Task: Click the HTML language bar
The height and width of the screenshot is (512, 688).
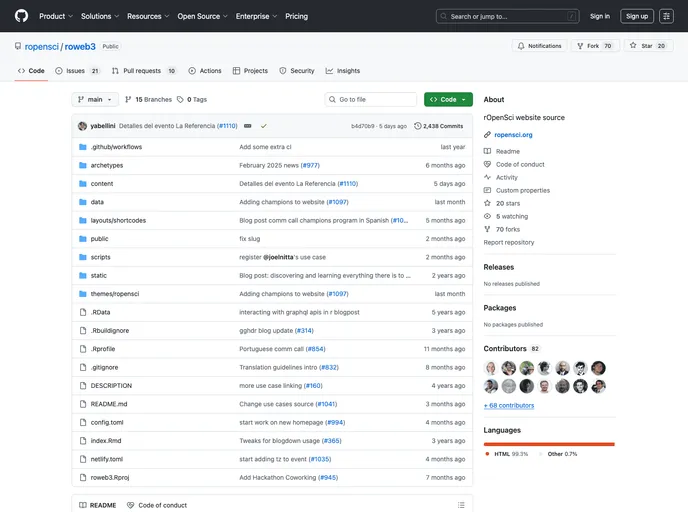Action: (548, 444)
